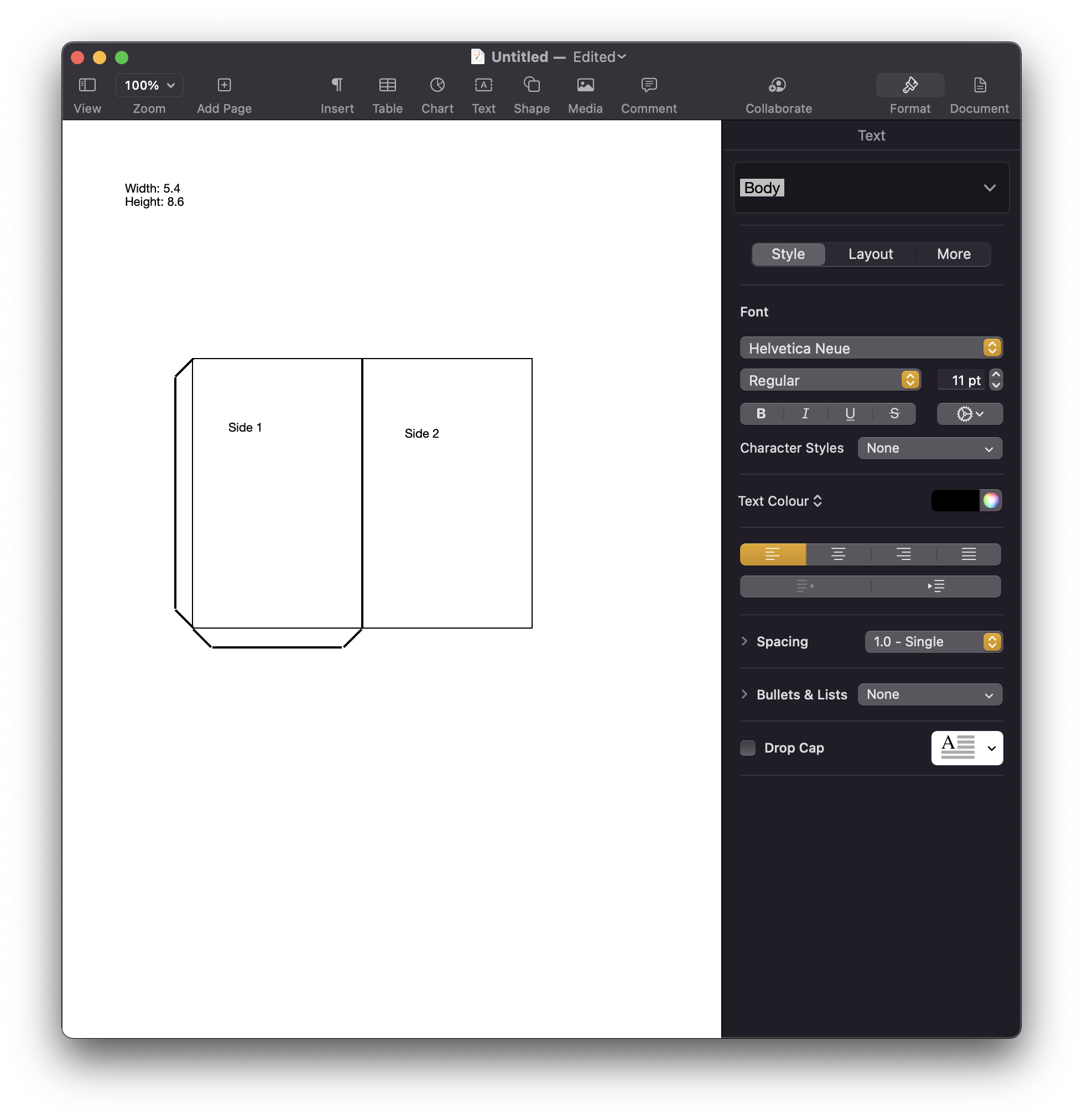The width and height of the screenshot is (1083, 1120).
Task: Enable the Drop Cap checkbox
Action: [x=749, y=747]
